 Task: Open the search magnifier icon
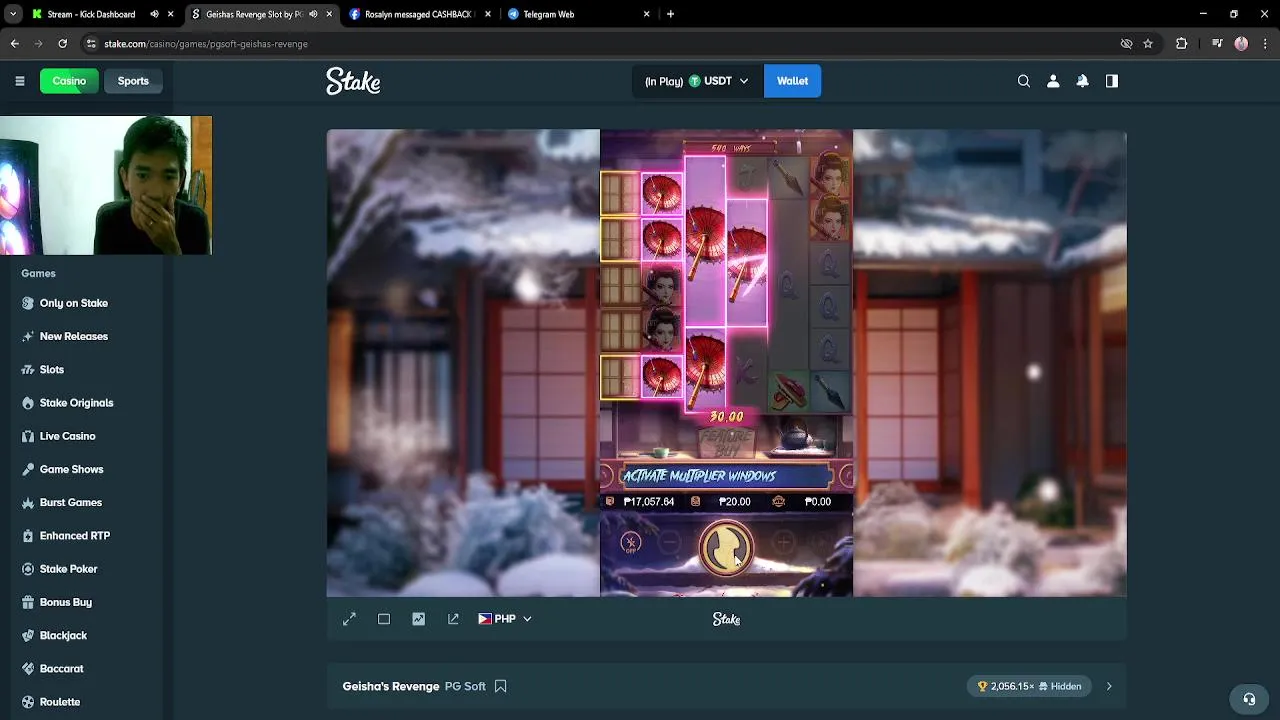(1024, 81)
